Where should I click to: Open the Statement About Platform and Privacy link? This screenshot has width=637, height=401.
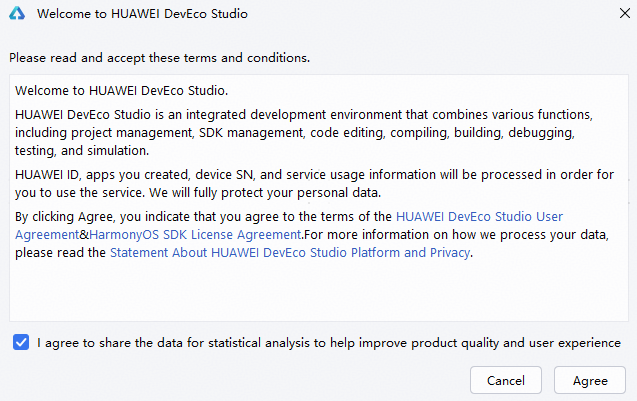pos(290,253)
